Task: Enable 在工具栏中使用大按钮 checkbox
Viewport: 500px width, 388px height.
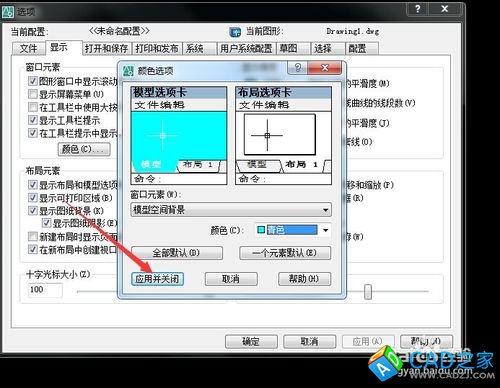Action: click(32, 107)
